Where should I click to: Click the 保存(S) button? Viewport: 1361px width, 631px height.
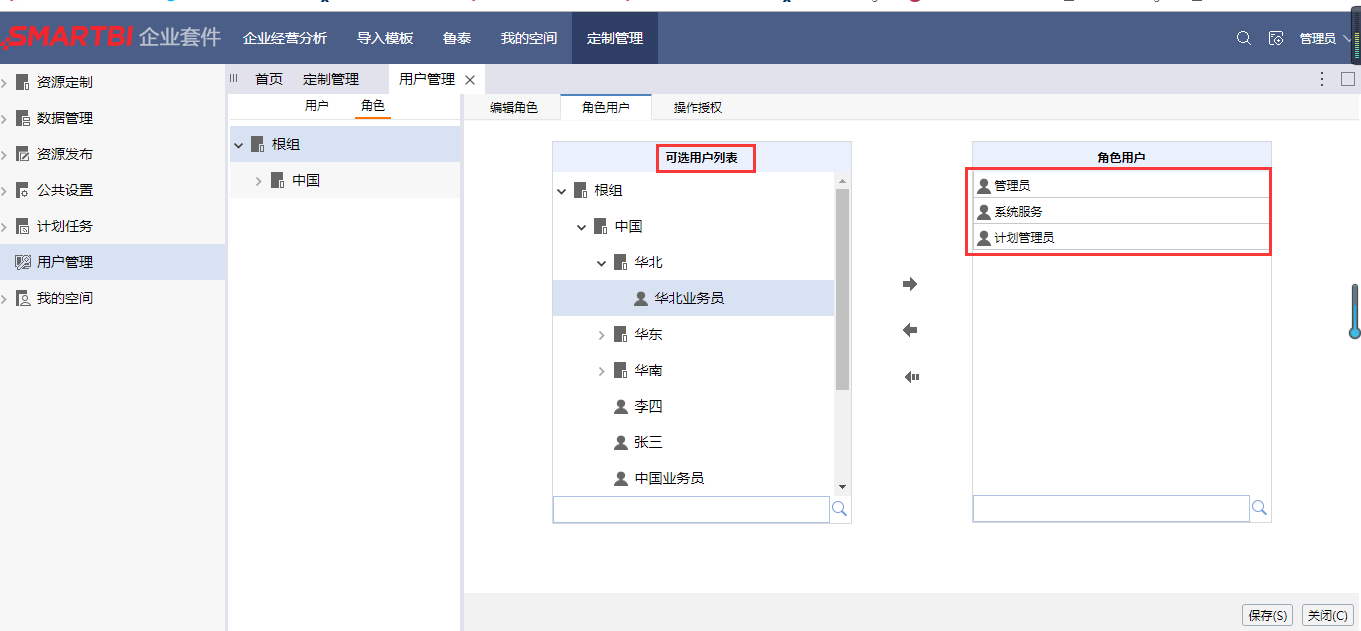coord(1268,615)
